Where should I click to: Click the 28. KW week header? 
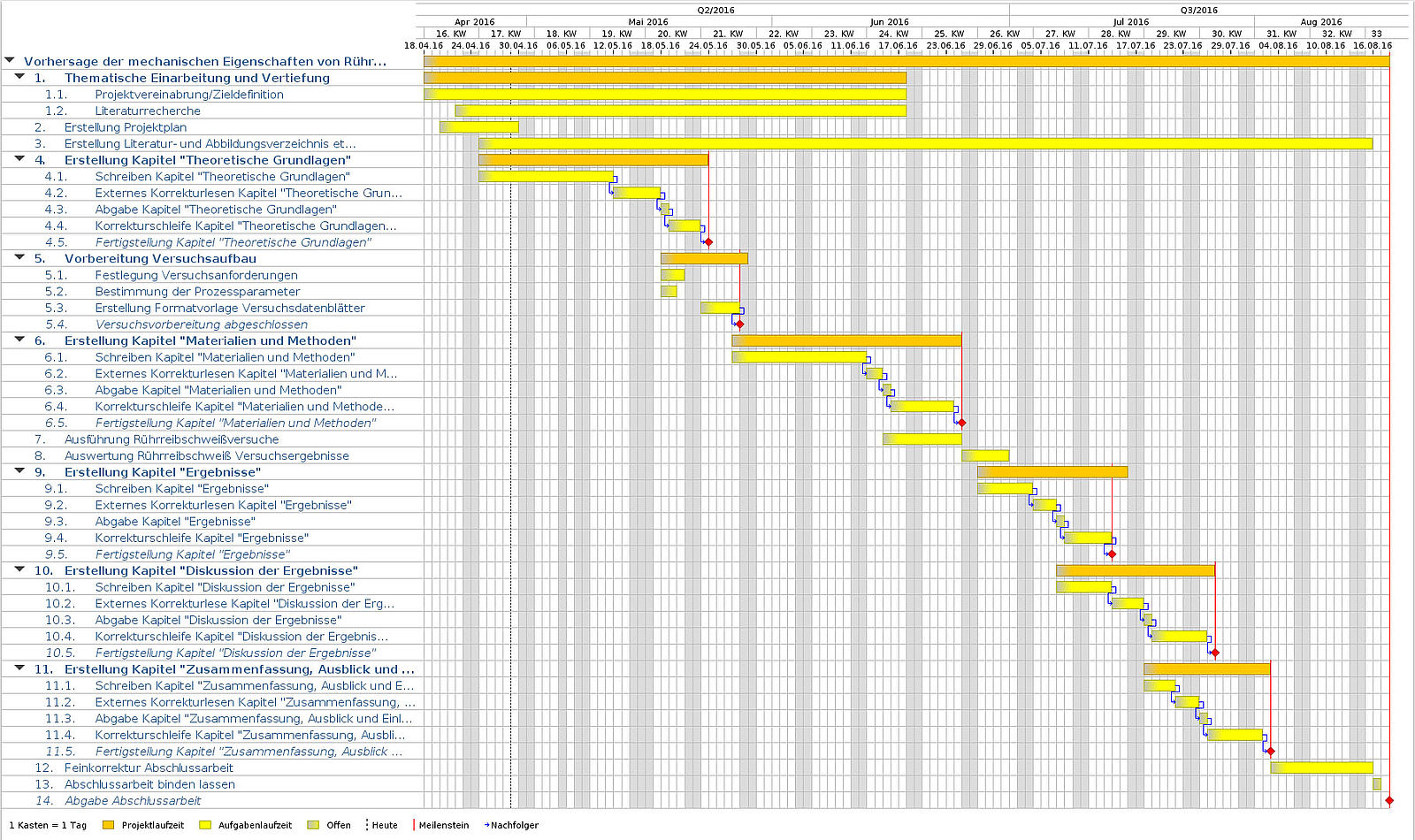[1115, 34]
